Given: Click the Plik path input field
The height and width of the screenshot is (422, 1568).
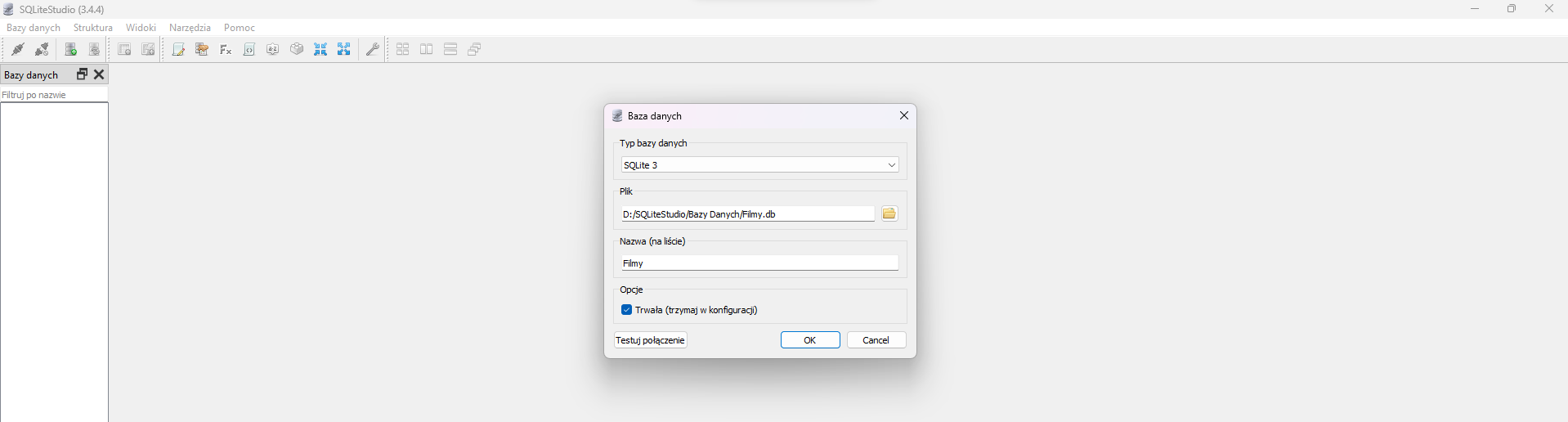Looking at the screenshot, I should [x=748, y=214].
